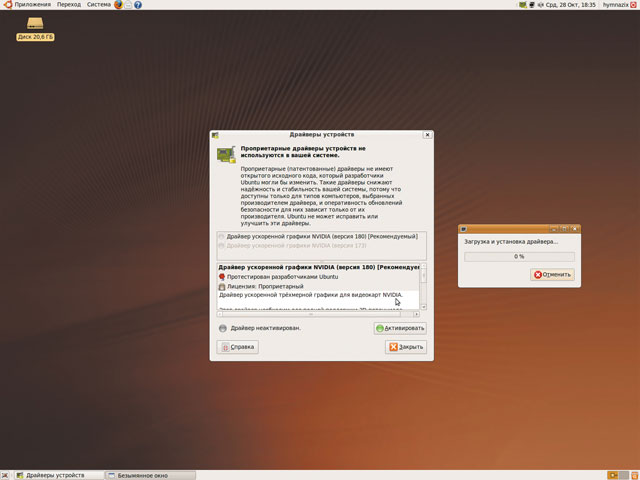Click the hardware card icon in the drivers dialog

tap(226, 155)
